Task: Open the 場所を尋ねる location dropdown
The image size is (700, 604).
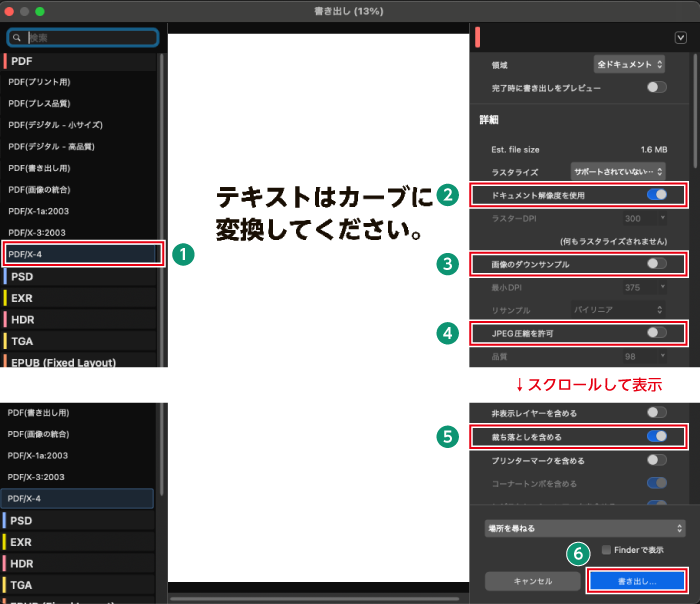Action: 584,526
